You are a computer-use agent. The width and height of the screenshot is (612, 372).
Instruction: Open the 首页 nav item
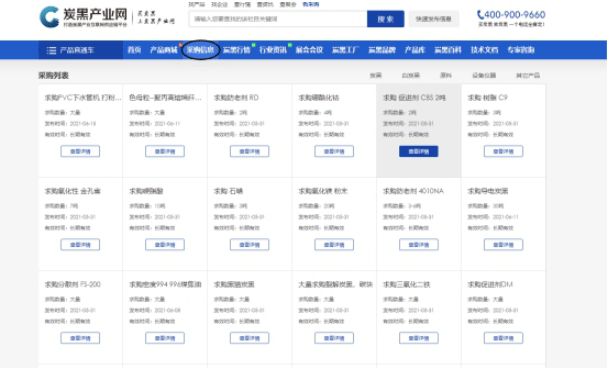click(134, 50)
